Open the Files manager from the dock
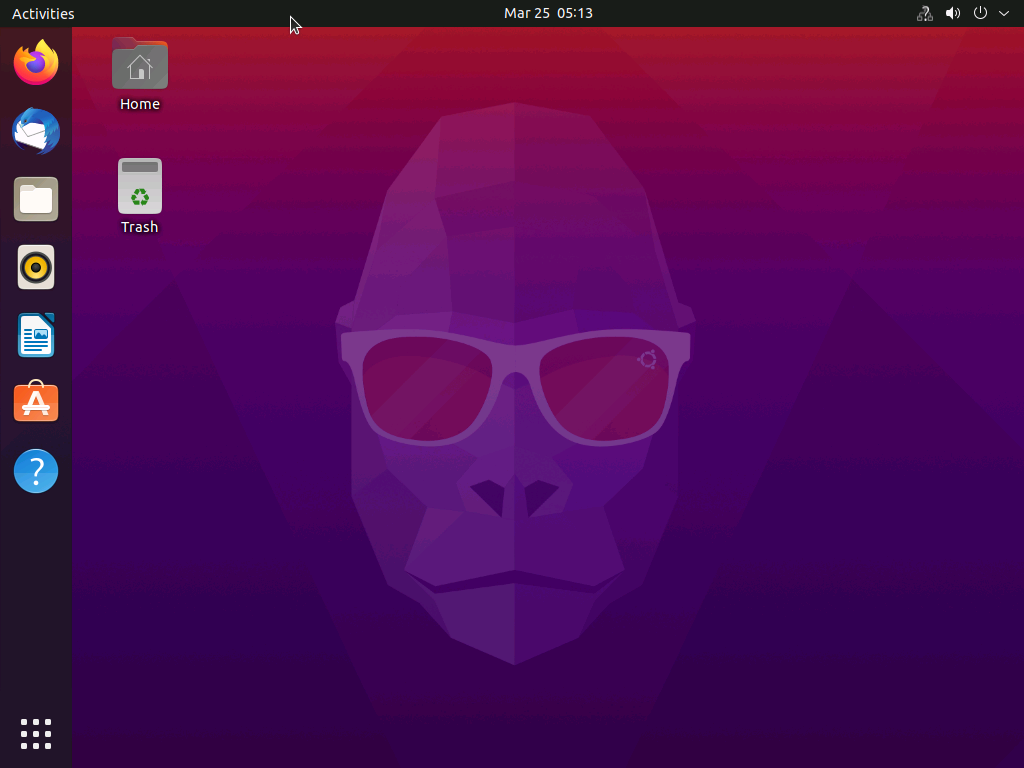The height and width of the screenshot is (768, 1024). (x=36, y=199)
